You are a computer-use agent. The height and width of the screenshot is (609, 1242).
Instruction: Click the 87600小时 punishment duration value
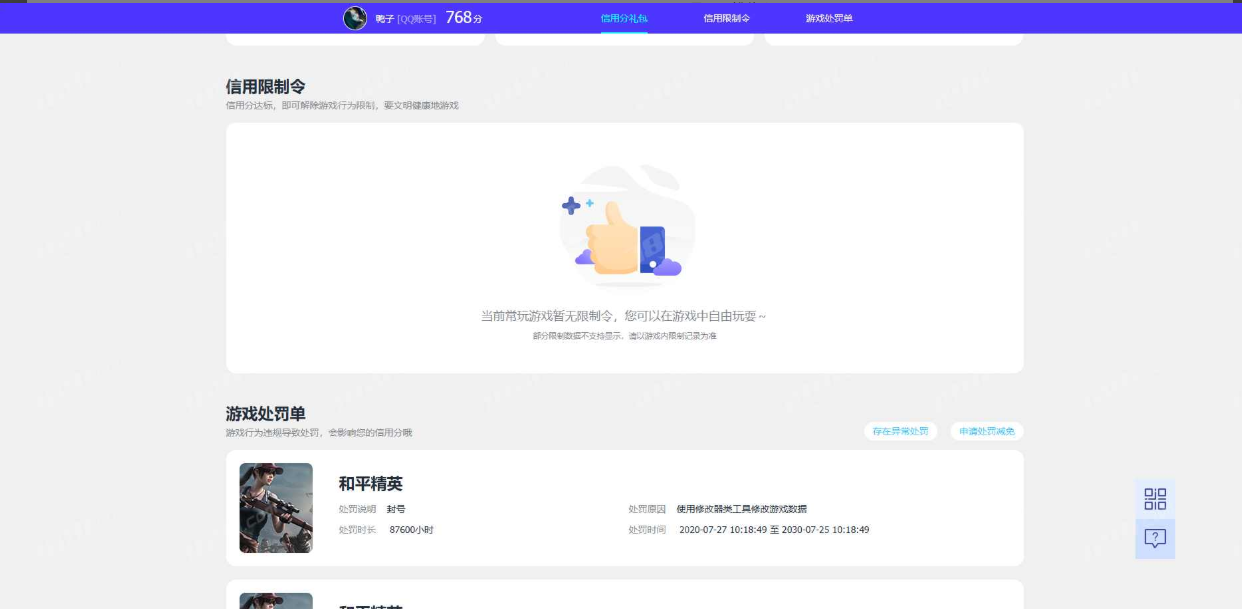click(412, 530)
